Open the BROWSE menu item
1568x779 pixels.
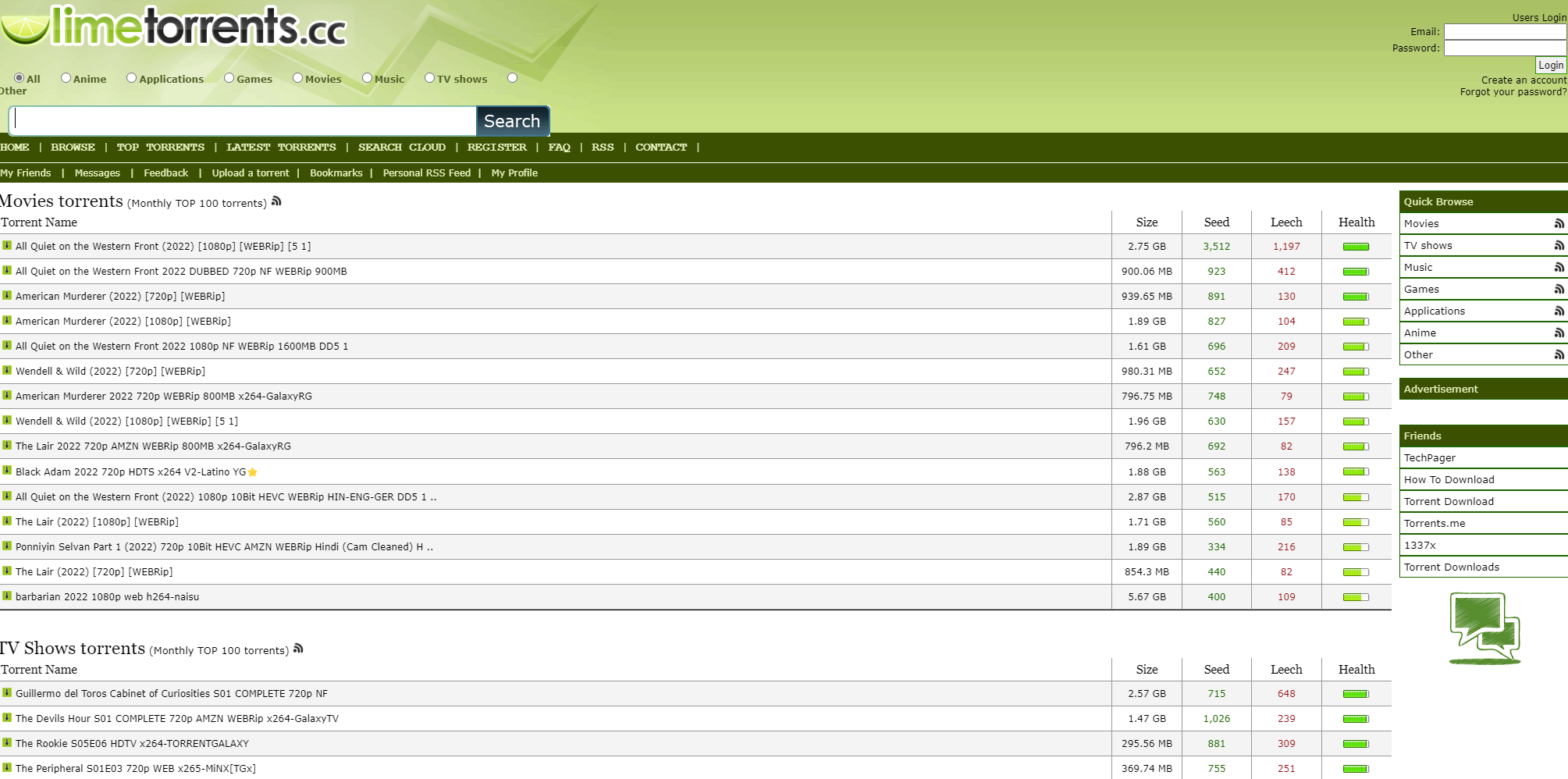[x=73, y=147]
